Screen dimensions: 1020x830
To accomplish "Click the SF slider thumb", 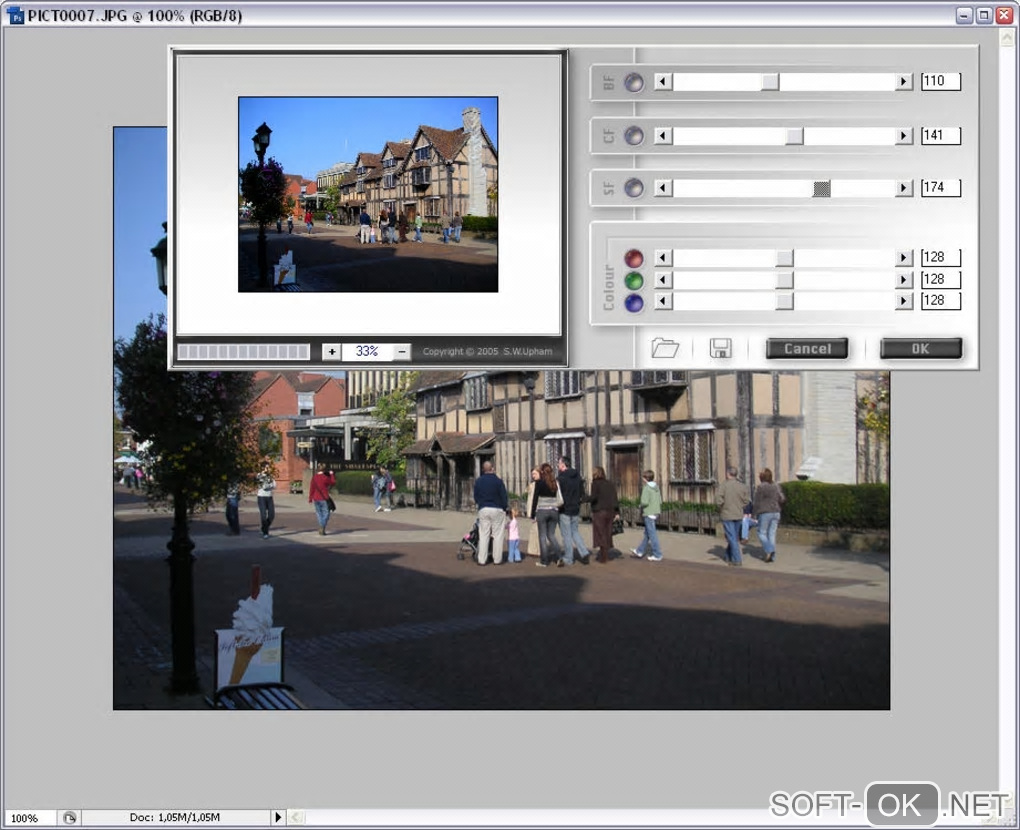I will point(822,188).
